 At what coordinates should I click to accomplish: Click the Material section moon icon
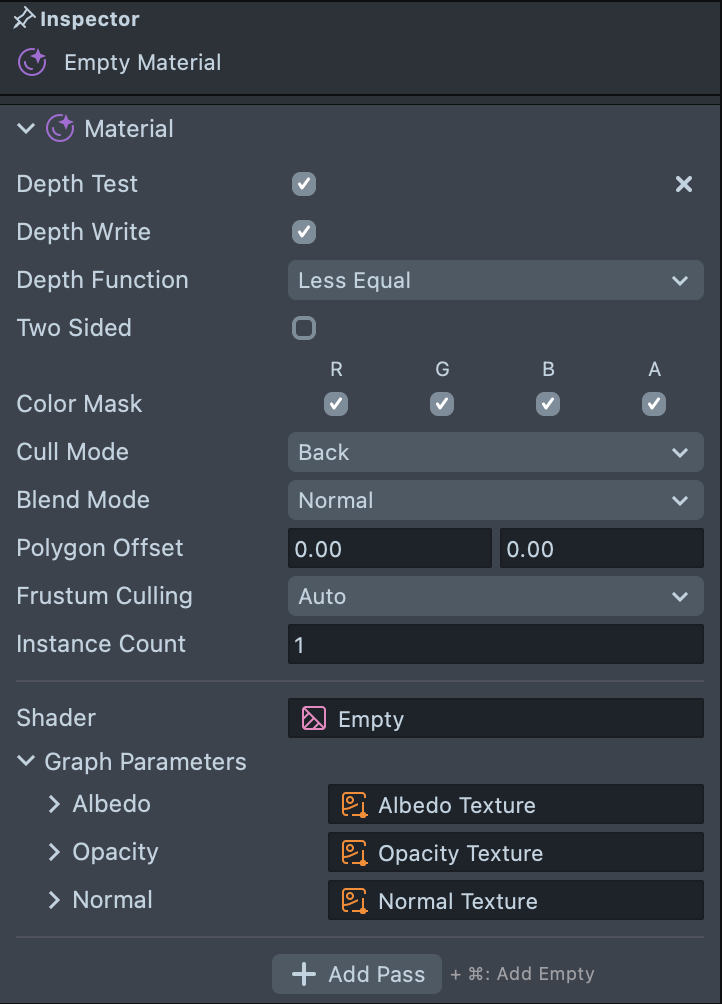[x=61, y=128]
